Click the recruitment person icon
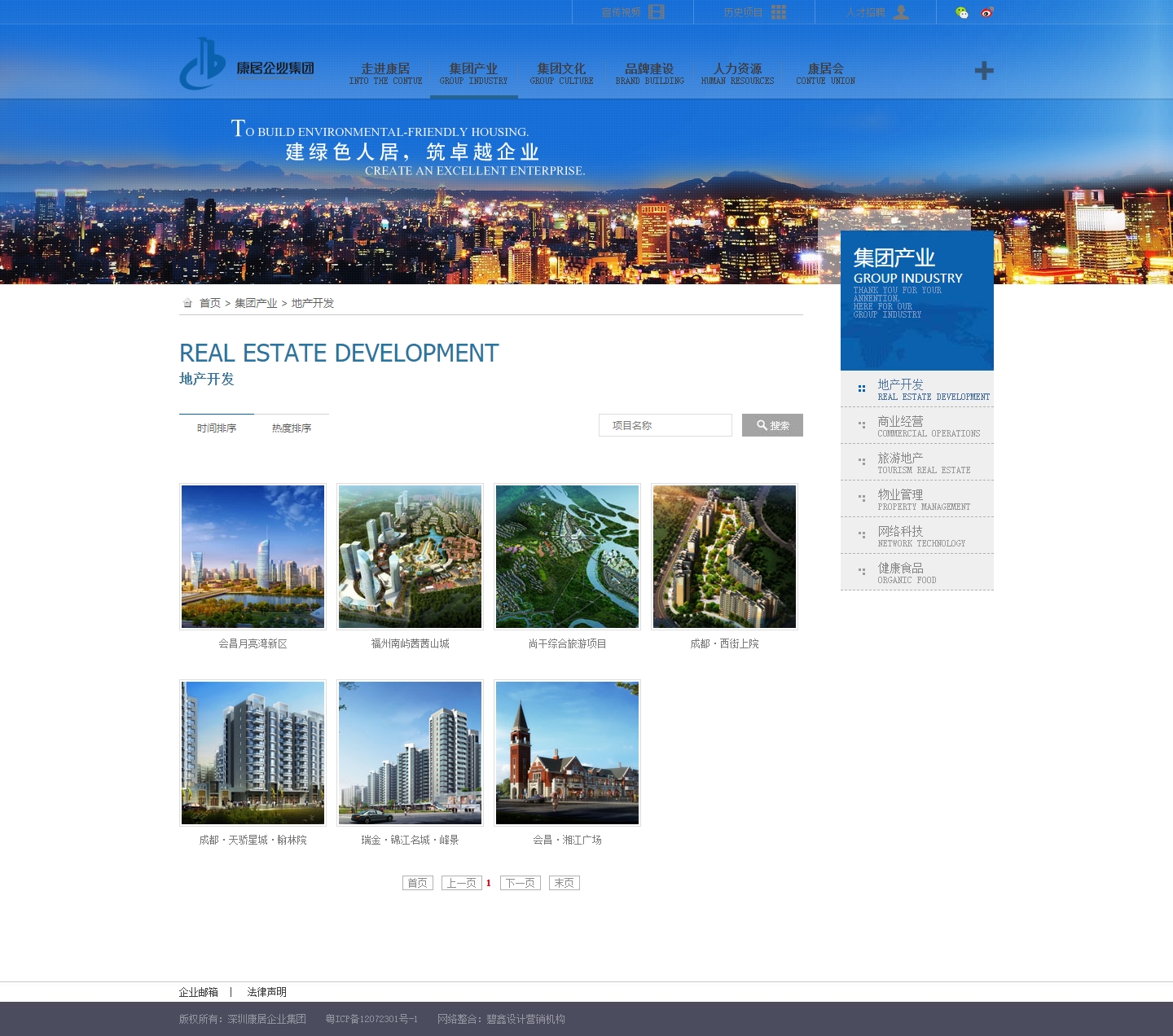Viewport: 1173px width, 1036px height. click(901, 12)
